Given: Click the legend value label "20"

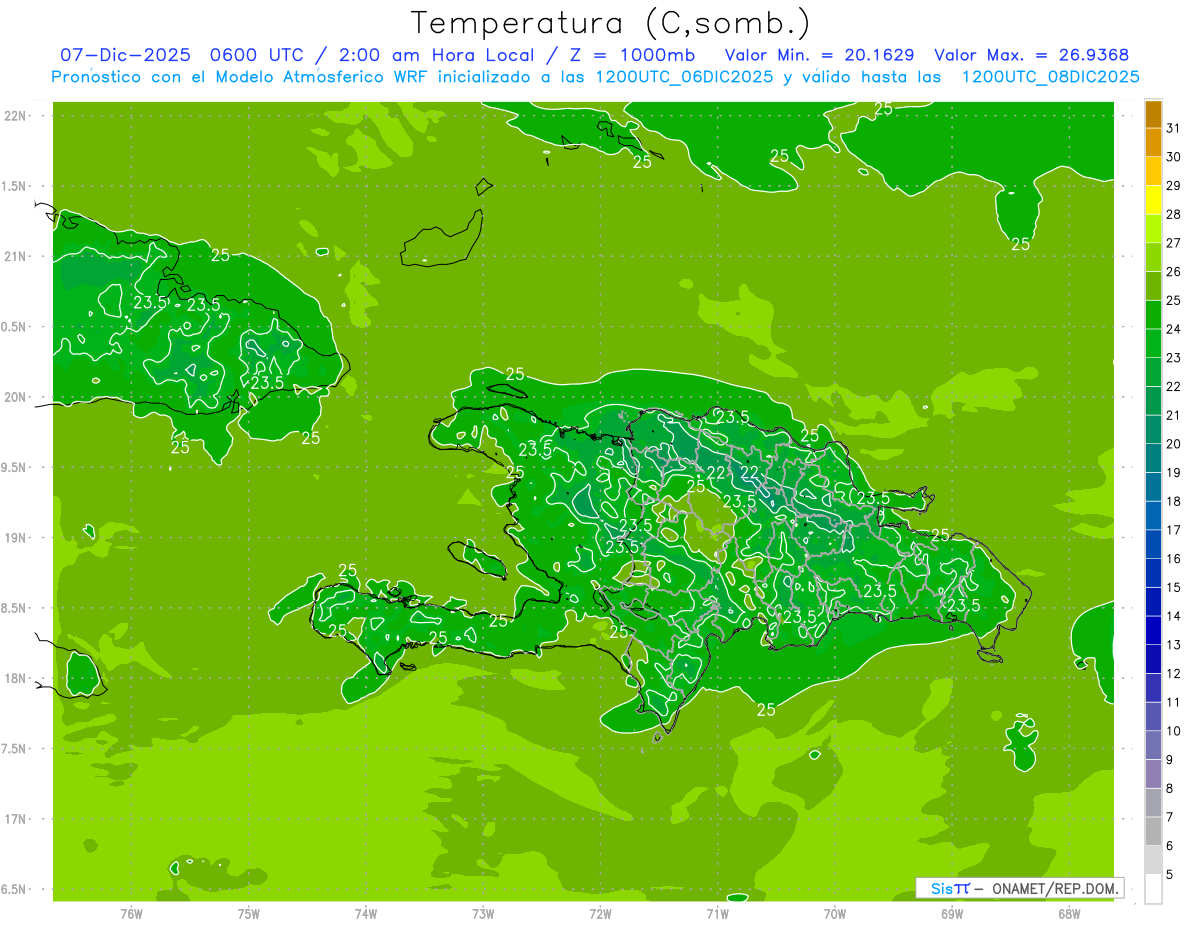Looking at the screenshot, I should pos(1174,444).
